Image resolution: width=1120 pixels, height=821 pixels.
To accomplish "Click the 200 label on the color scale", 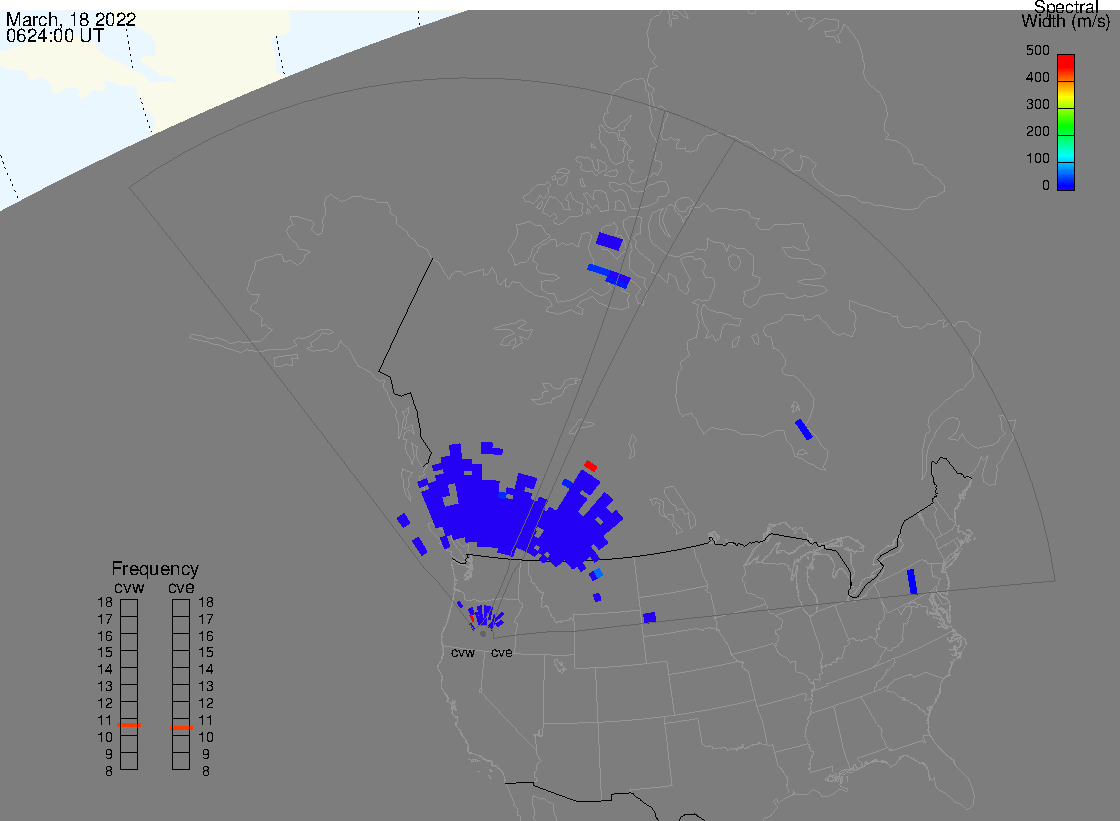I will tap(1037, 131).
